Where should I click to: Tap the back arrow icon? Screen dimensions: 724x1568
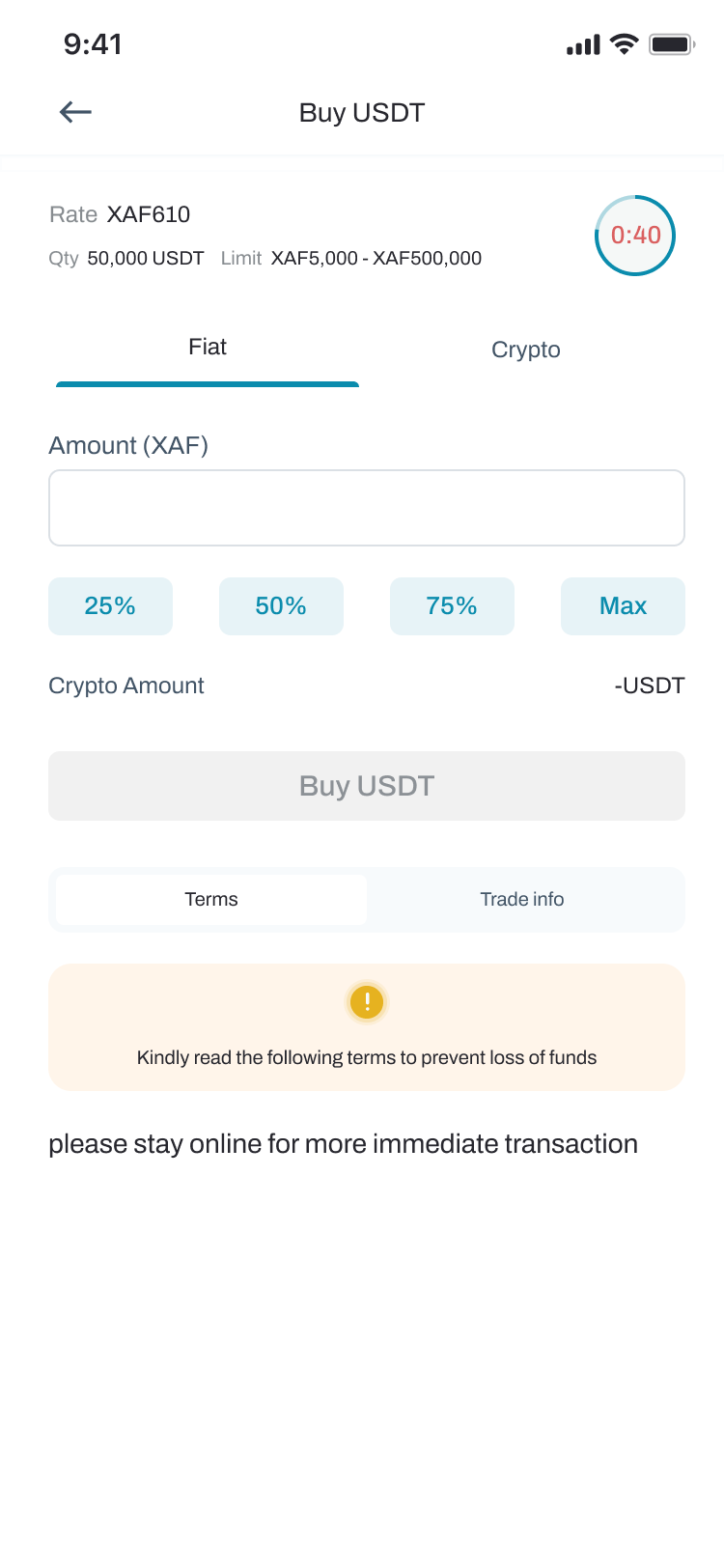point(75,112)
